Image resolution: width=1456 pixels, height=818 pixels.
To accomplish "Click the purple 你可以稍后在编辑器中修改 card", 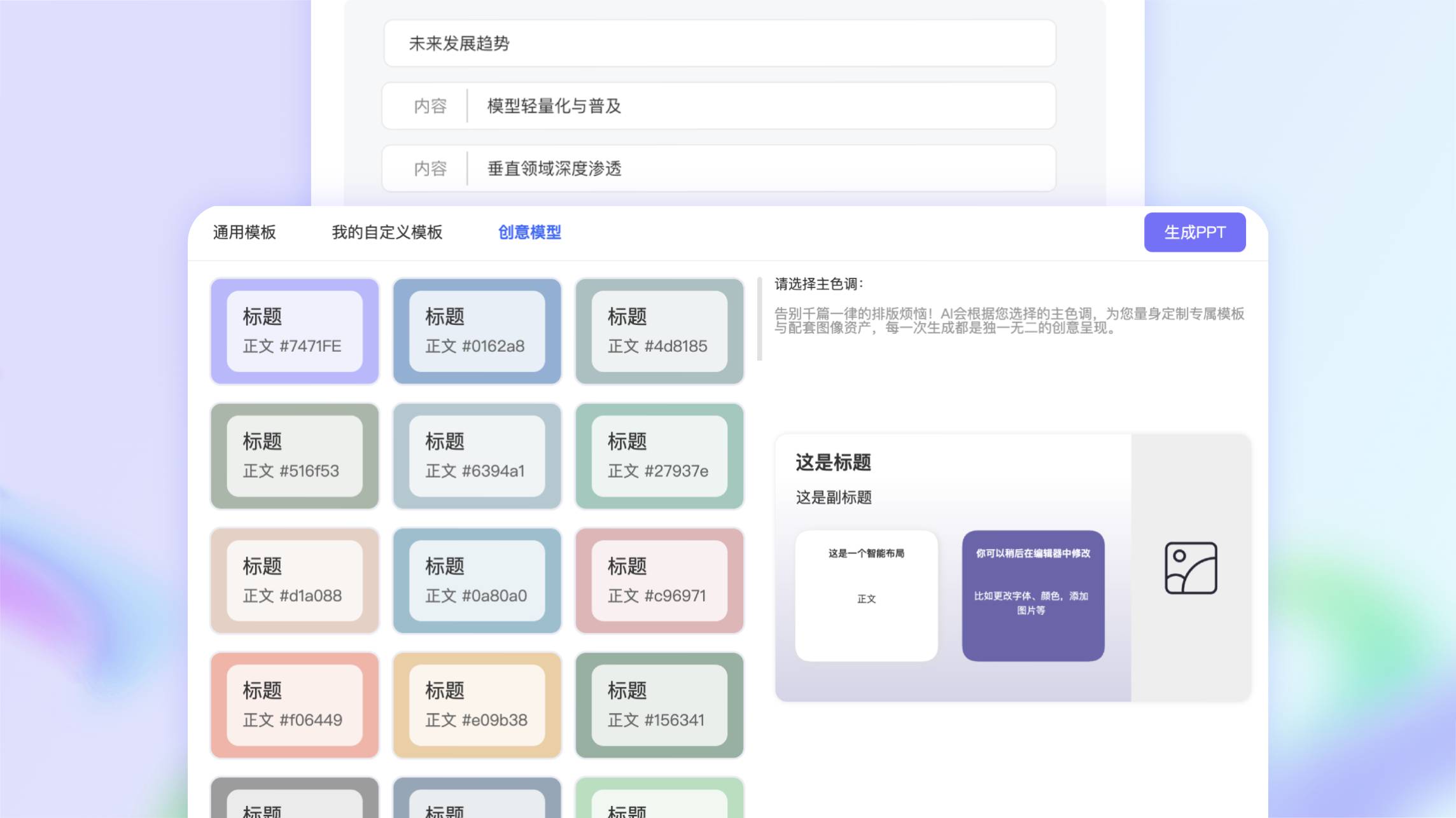I will point(1033,595).
